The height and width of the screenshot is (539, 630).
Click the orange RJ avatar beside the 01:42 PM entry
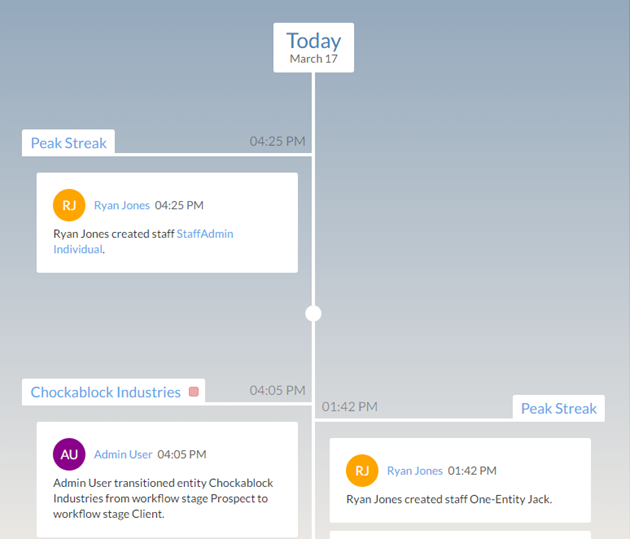(362, 471)
